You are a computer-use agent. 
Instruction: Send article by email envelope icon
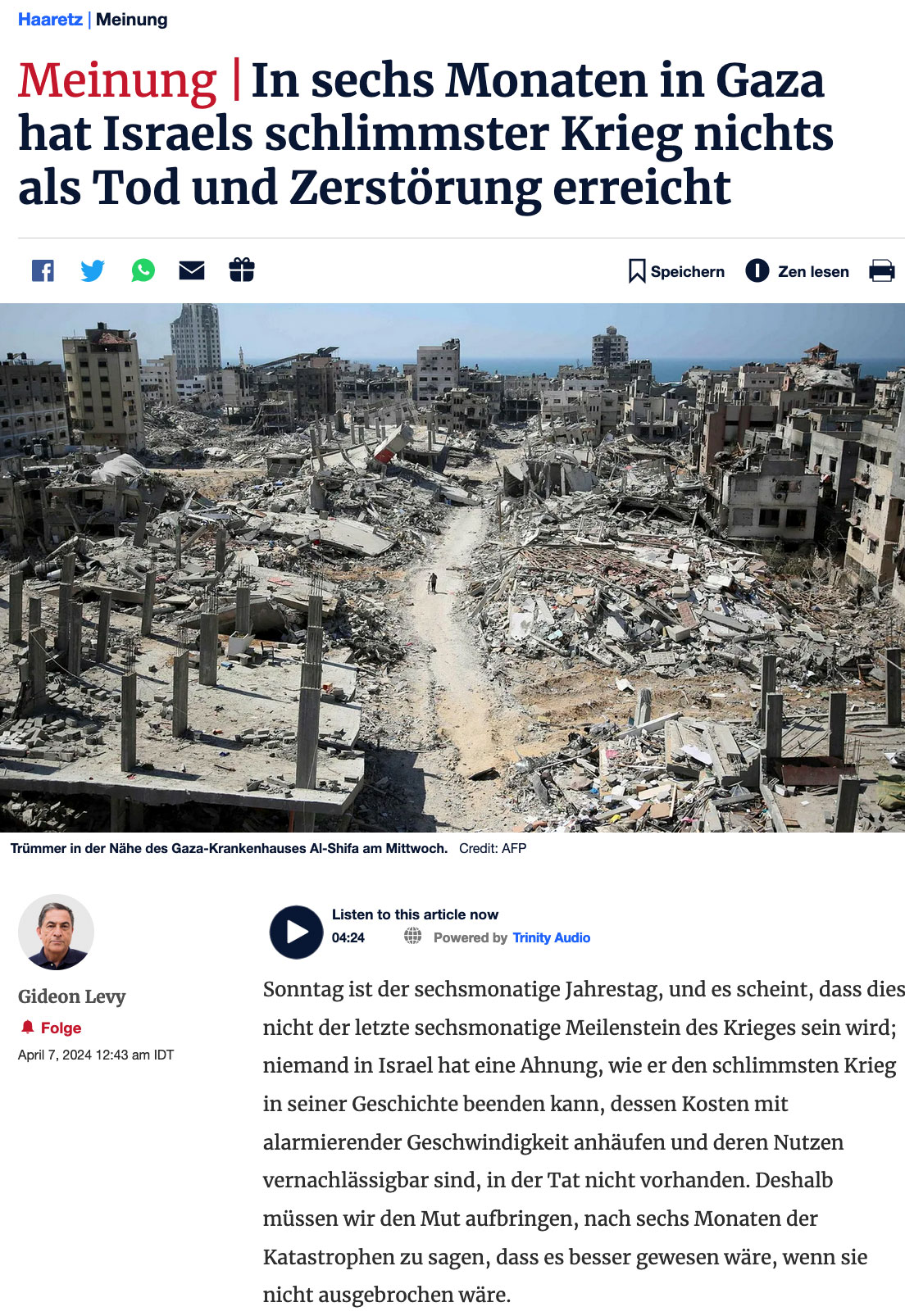(x=192, y=270)
